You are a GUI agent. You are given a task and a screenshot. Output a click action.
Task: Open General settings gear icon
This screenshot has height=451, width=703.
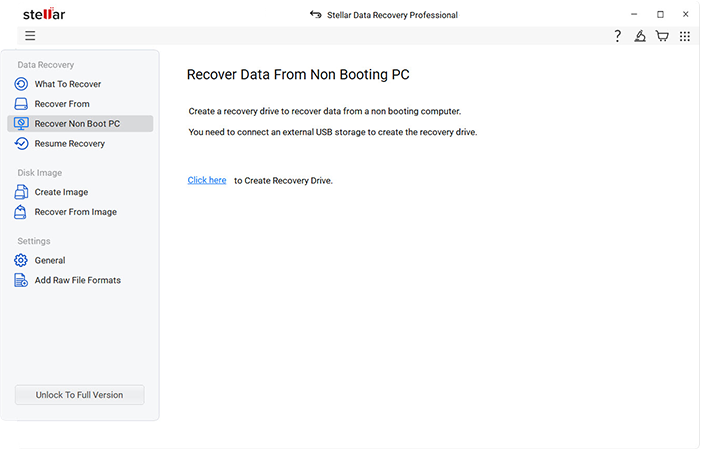point(21,260)
